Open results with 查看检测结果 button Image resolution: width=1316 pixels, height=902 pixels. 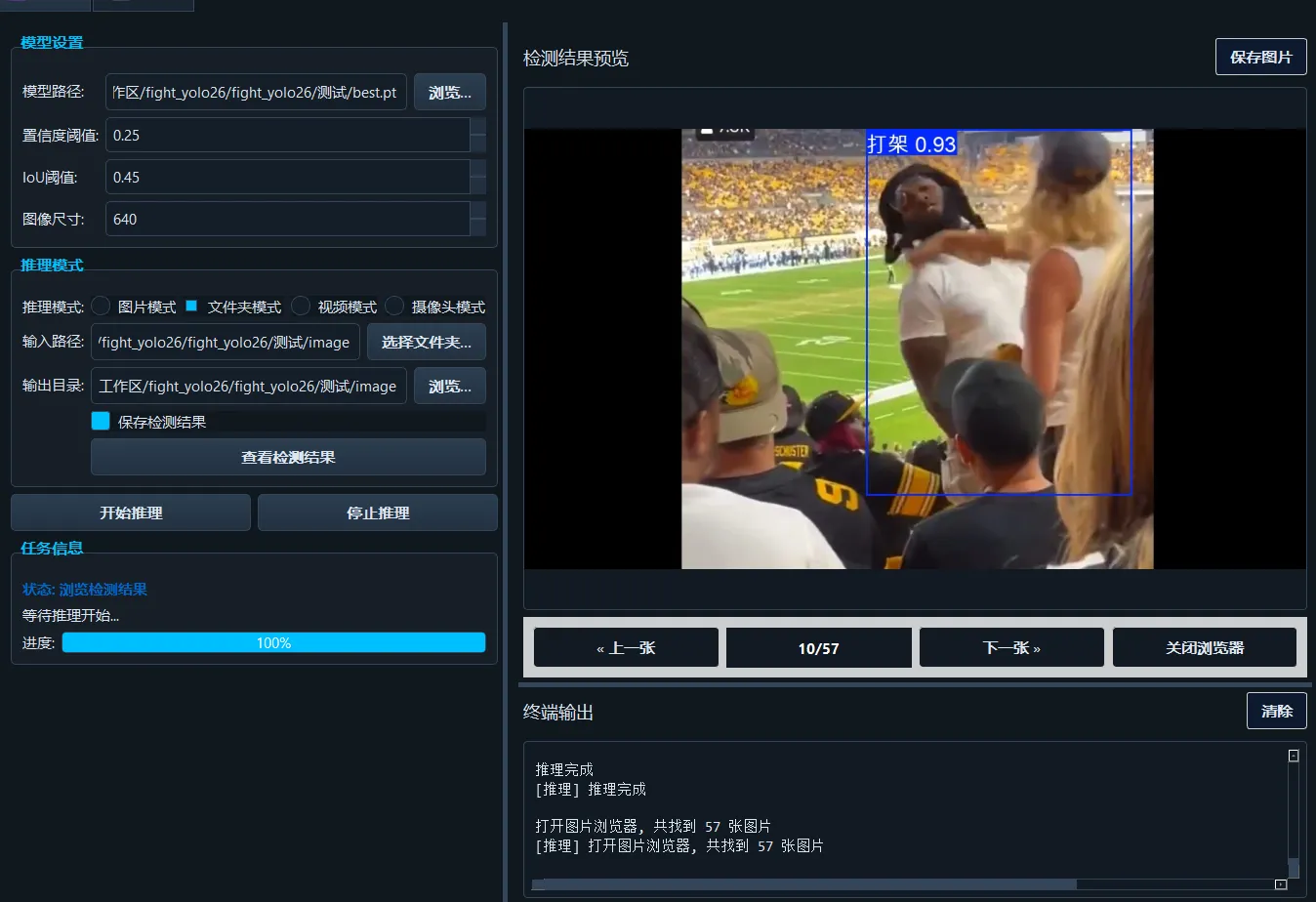[x=288, y=457]
